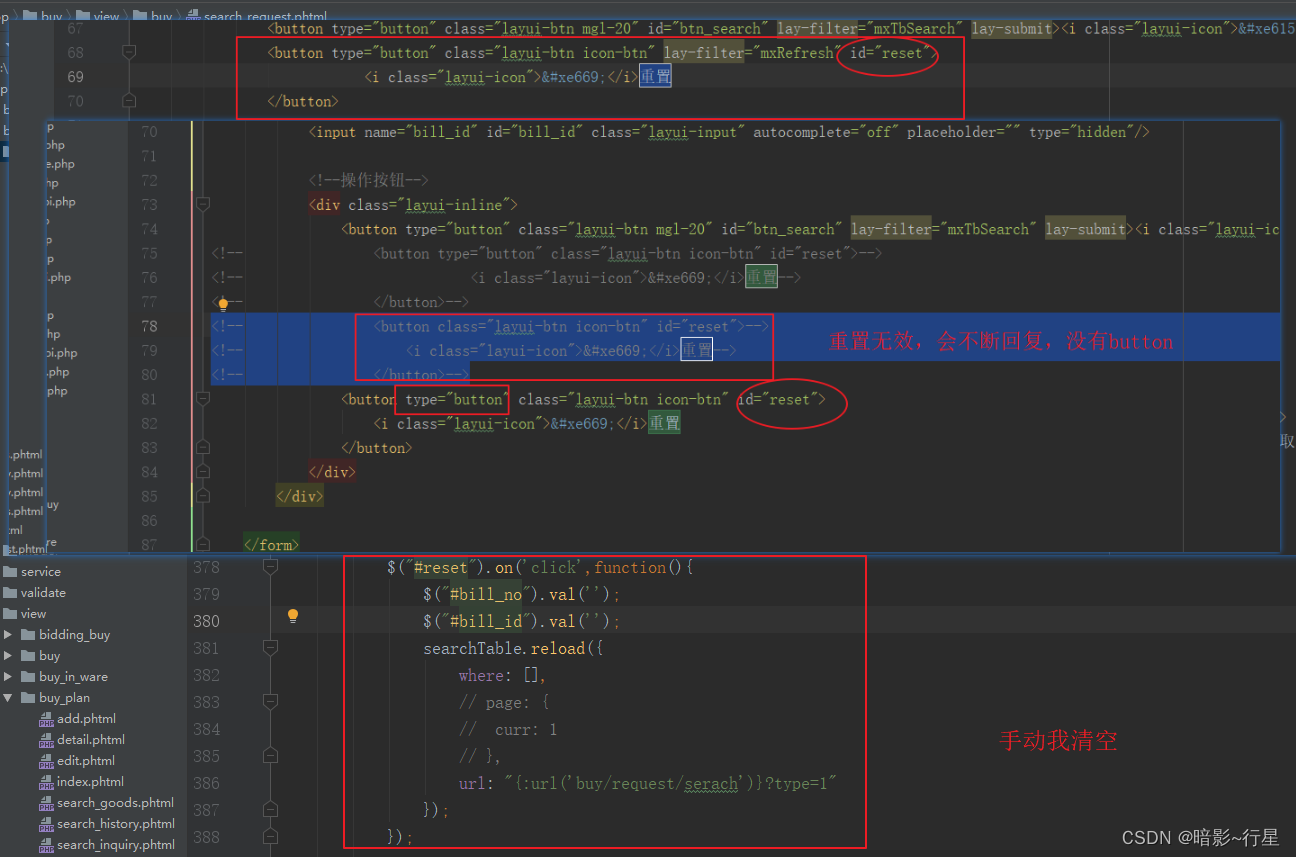Open search_inquiry.phtml in the project tree
This screenshot has width=1296, height=857.
point(116,845)
